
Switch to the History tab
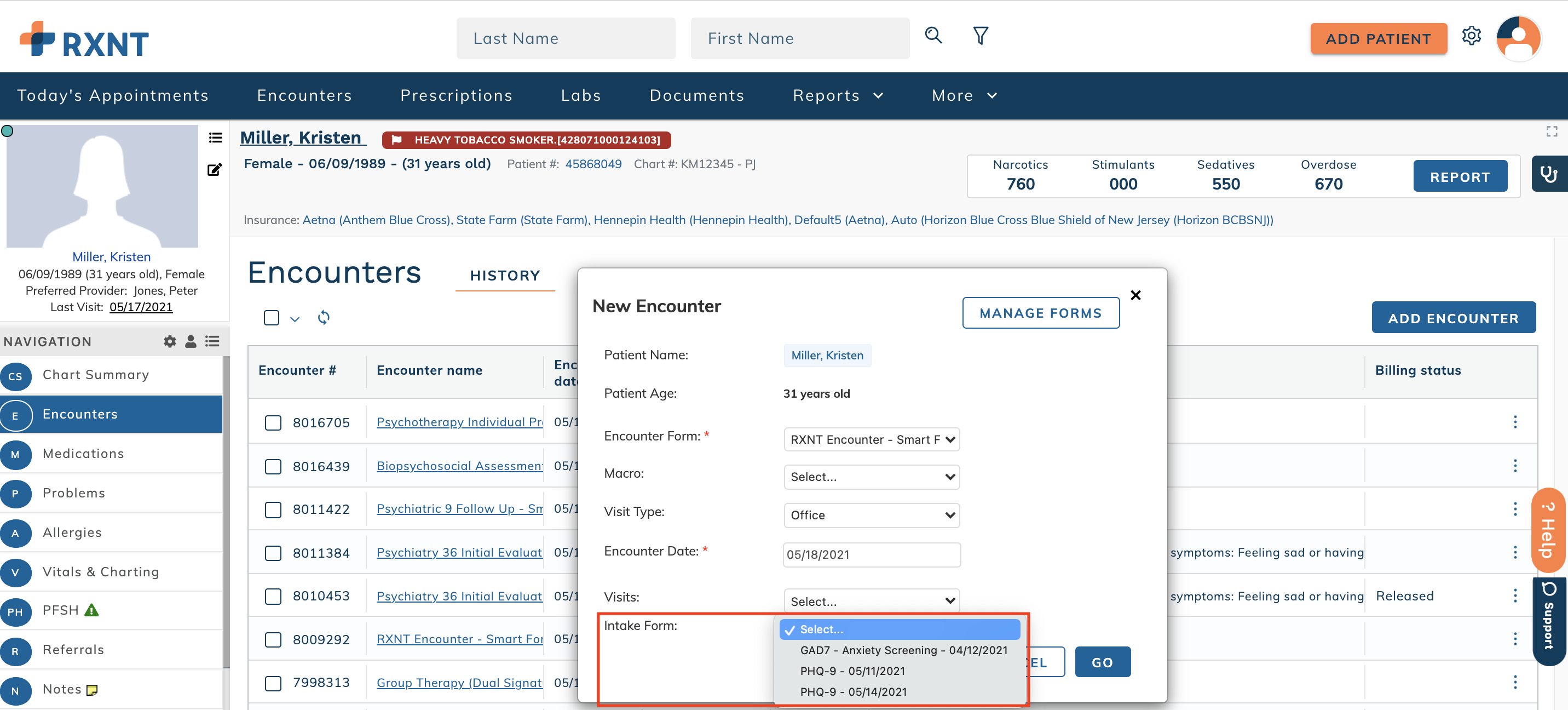pyautogui.click(x=505, y=276)
